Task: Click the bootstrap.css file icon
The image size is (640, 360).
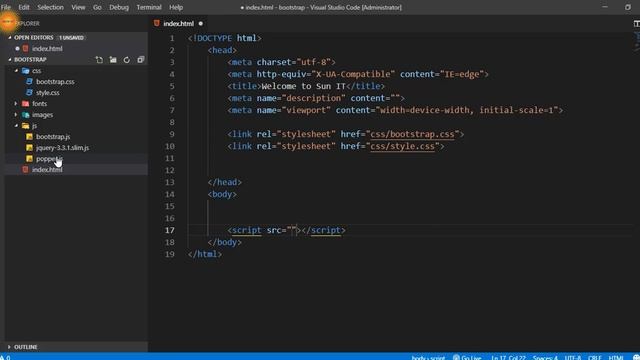Action: tap(29, 82)
